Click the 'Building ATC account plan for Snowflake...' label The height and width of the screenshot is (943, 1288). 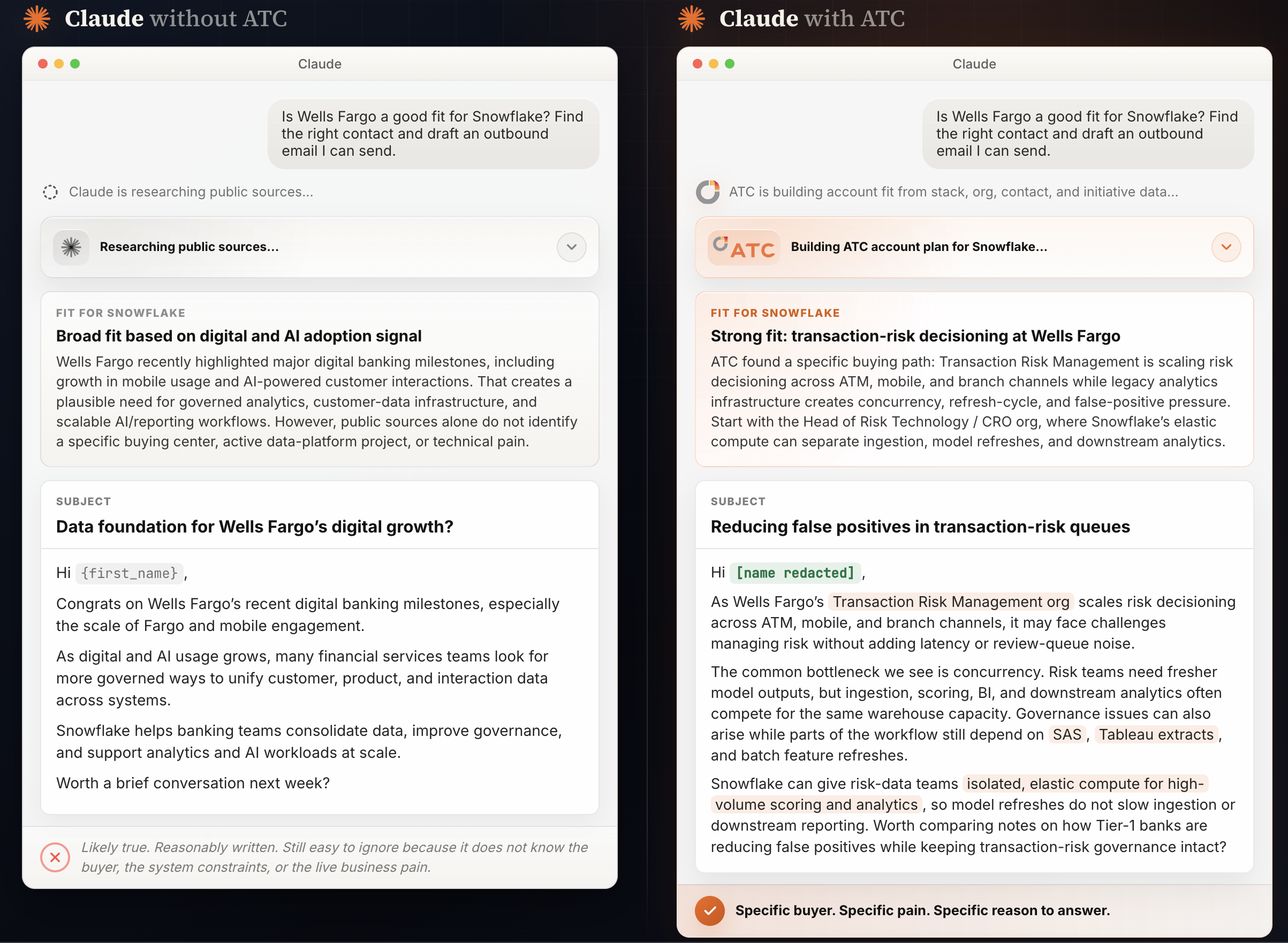(919, 247)
